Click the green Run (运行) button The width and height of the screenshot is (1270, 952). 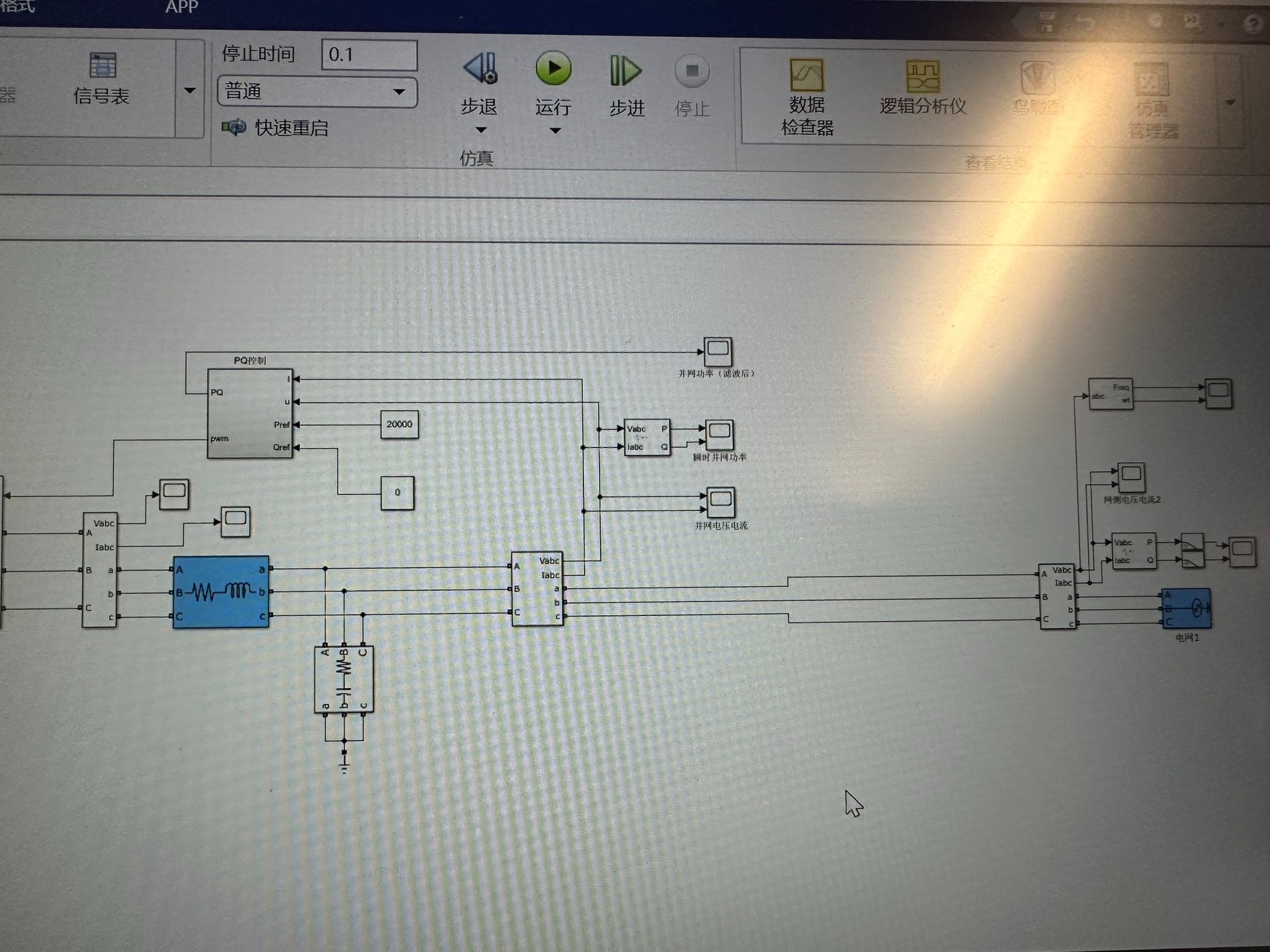(x=553, y=69)
